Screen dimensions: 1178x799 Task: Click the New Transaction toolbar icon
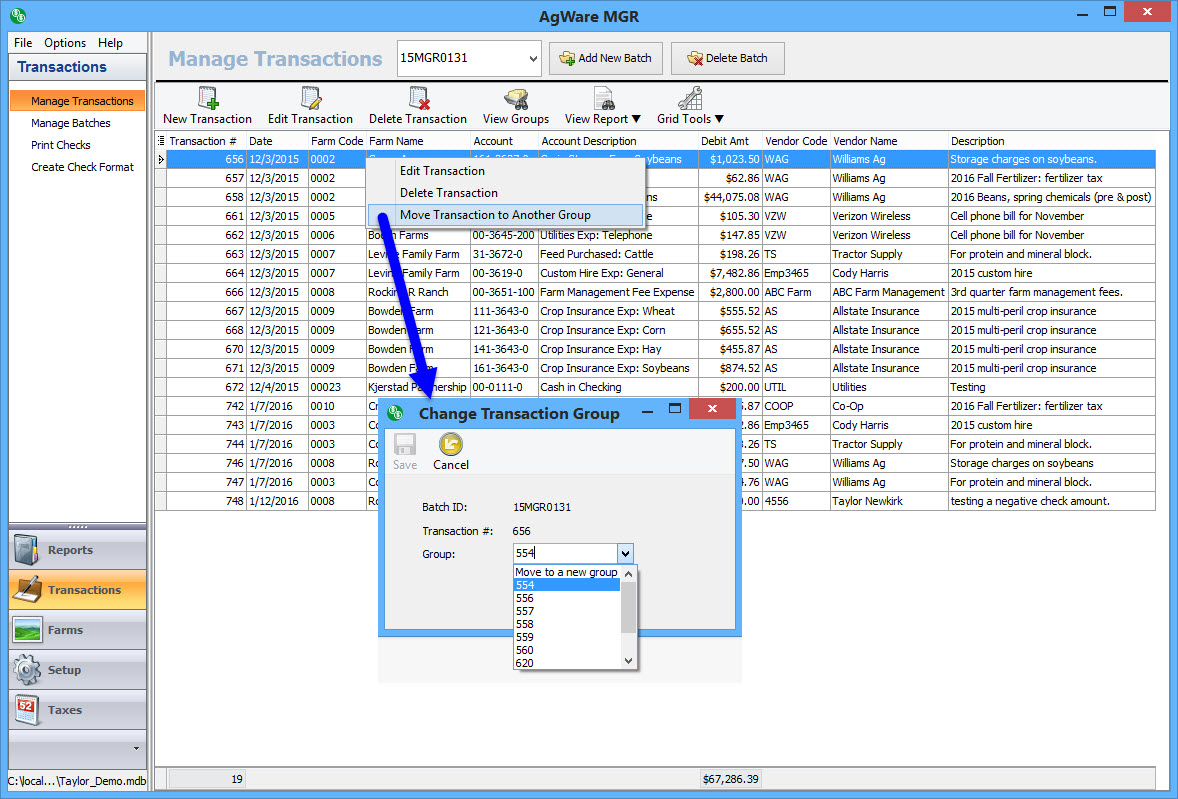(207, 99)
